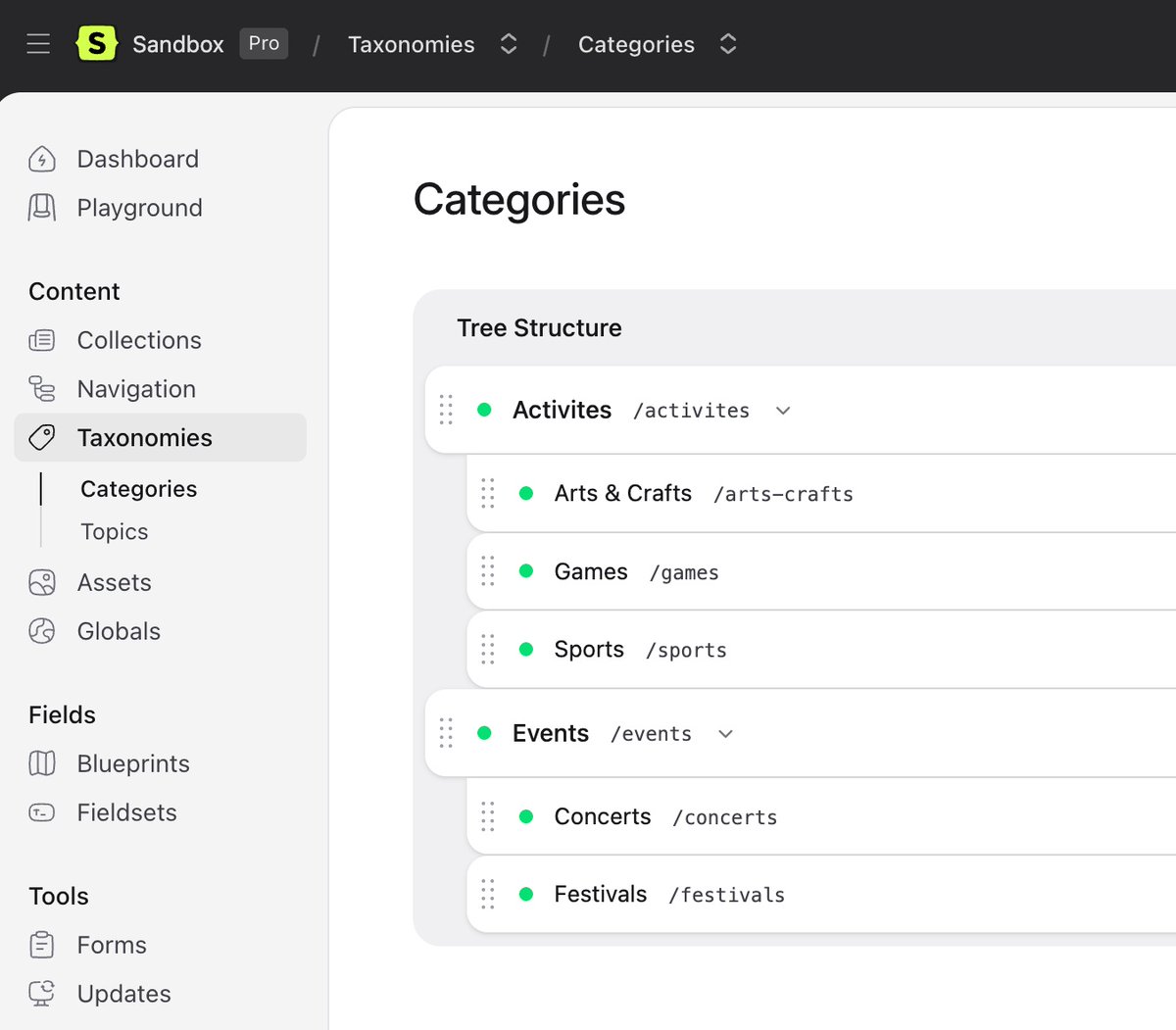Click green status dot on Festivals
This screenshot has height=1030, width=1176.
(526, 894)
